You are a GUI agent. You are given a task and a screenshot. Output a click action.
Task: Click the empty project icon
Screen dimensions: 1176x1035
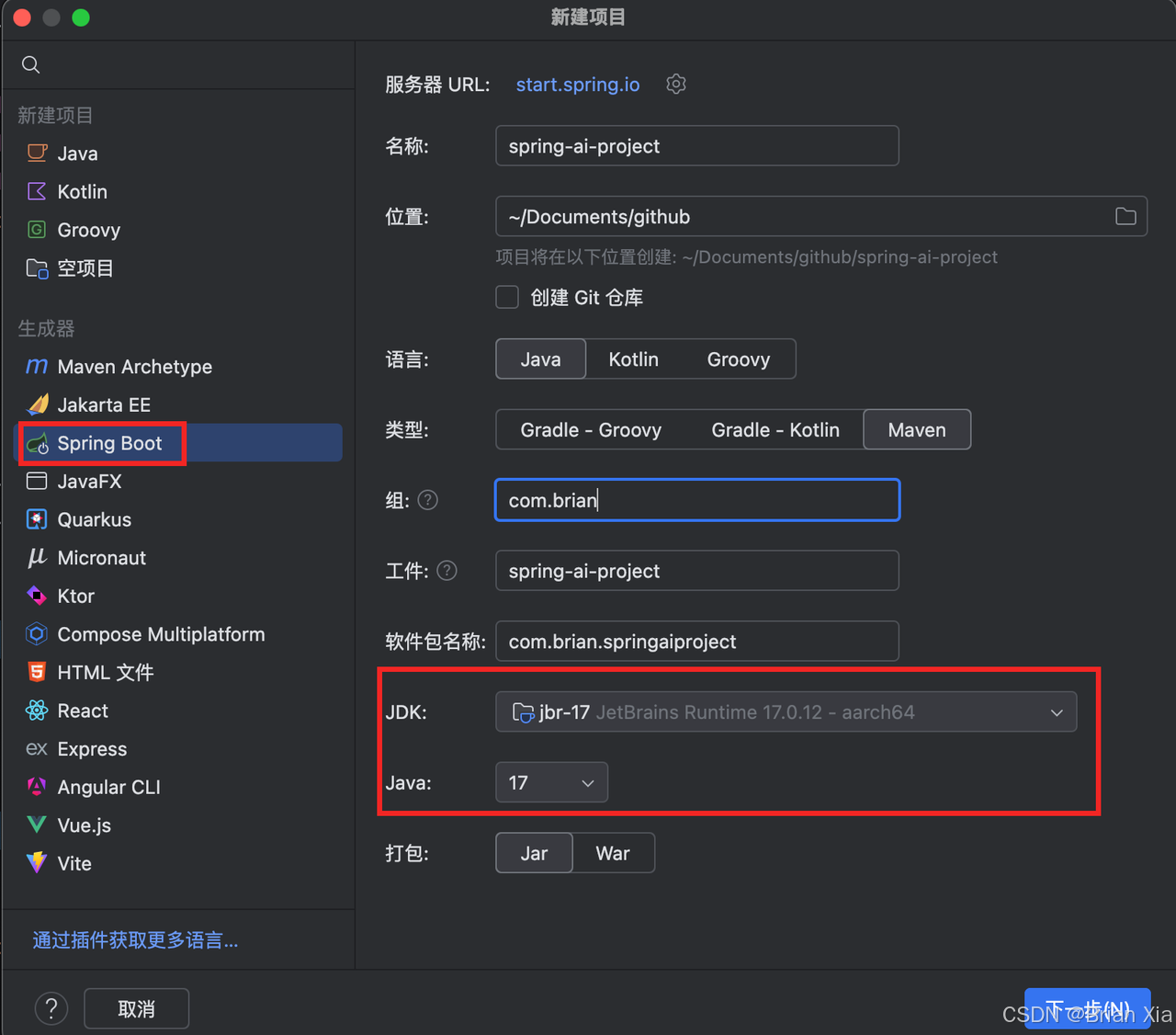click(37, 268)
